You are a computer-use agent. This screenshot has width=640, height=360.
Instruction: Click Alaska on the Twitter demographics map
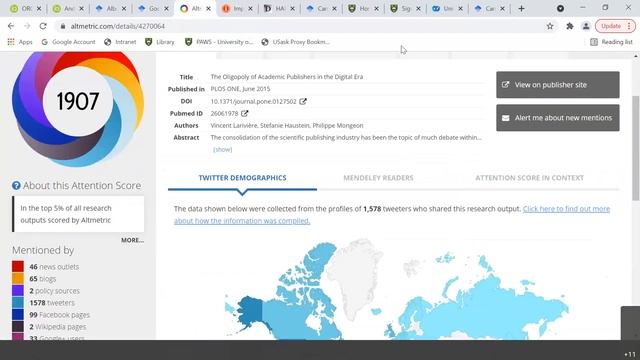(250, 311)
